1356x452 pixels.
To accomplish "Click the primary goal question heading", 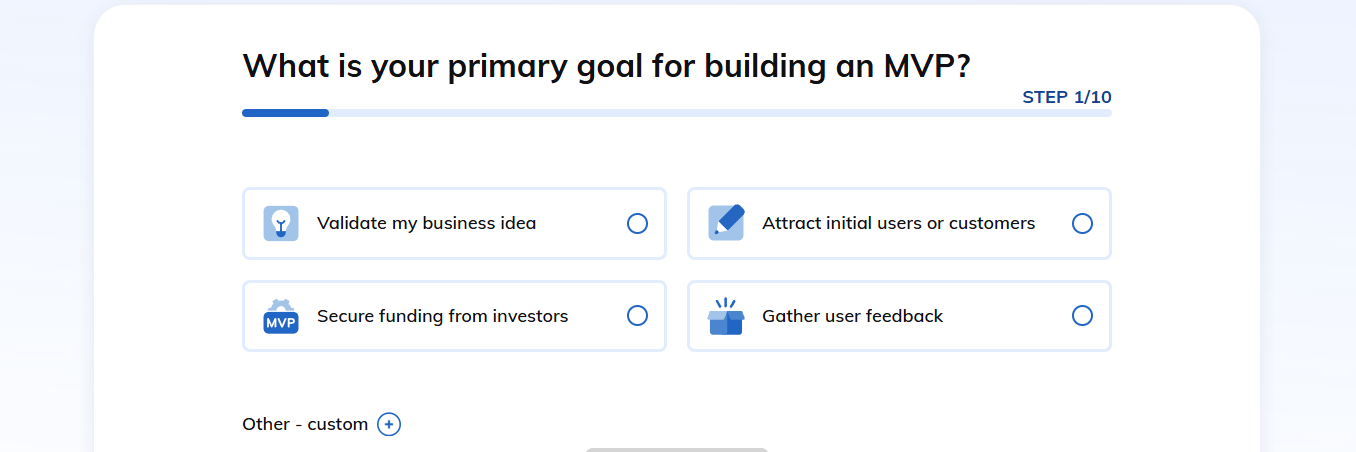I will coord(606,66).
